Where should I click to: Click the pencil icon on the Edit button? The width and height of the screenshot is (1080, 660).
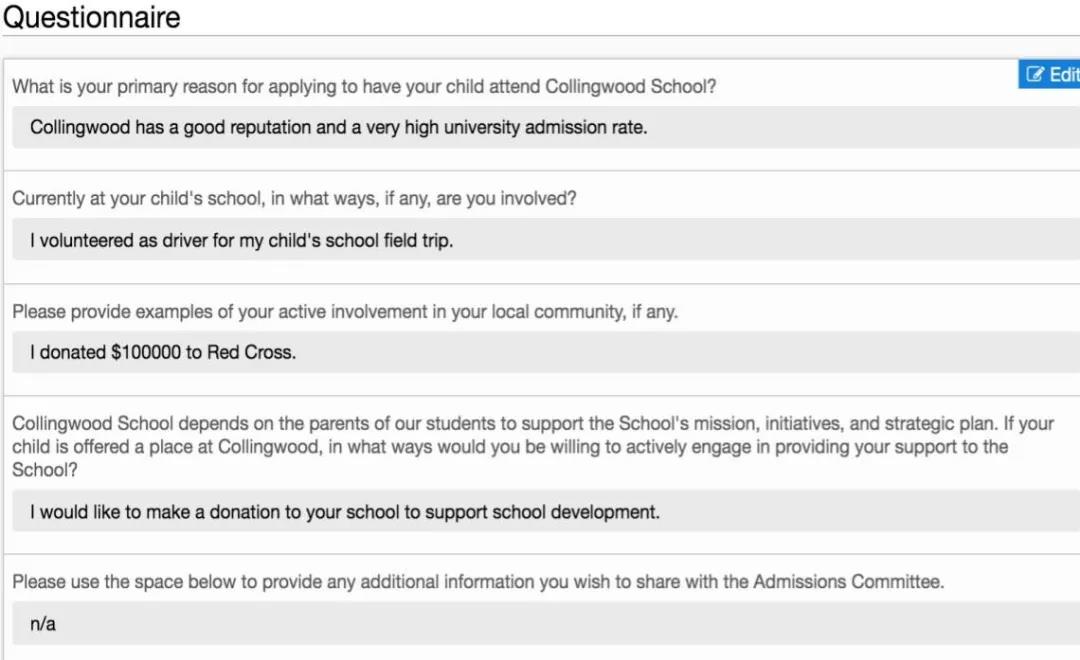[x=1035, y=75]
